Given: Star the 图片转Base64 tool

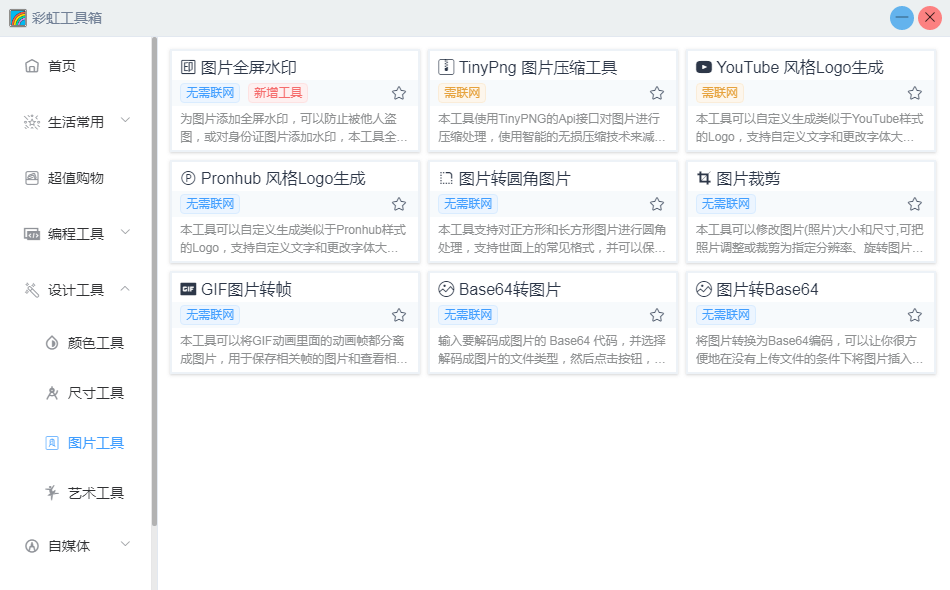Looking at the screenshot, I should 914,315.
